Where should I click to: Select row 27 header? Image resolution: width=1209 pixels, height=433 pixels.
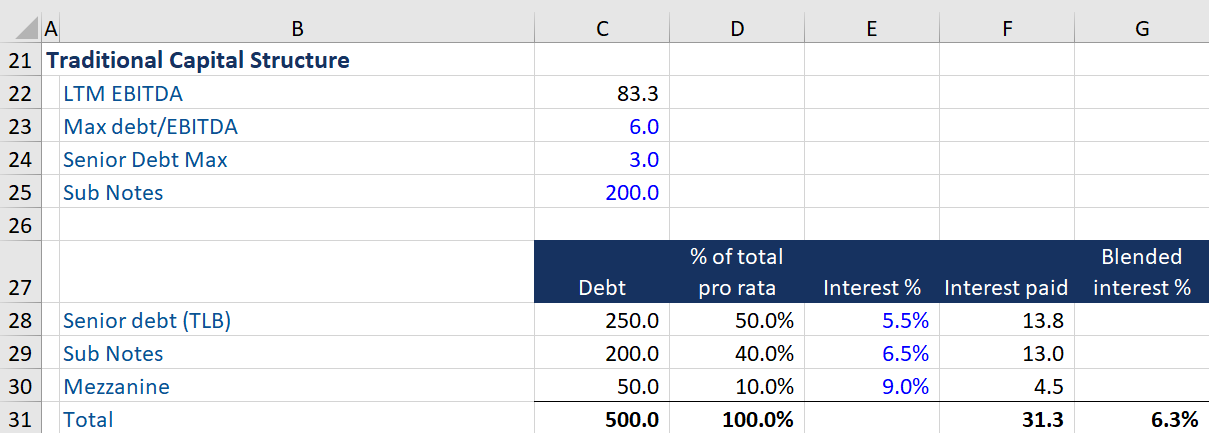tap(20, 288)
